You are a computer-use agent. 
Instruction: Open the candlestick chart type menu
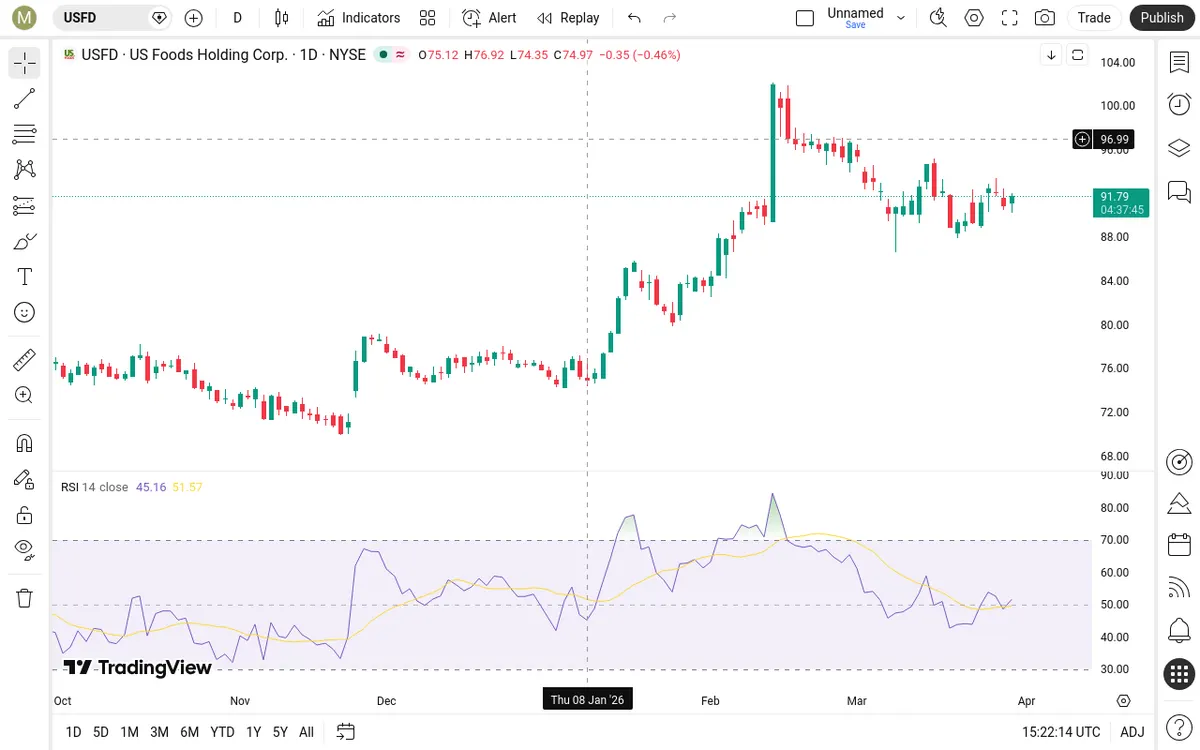[x=282, y=17]
